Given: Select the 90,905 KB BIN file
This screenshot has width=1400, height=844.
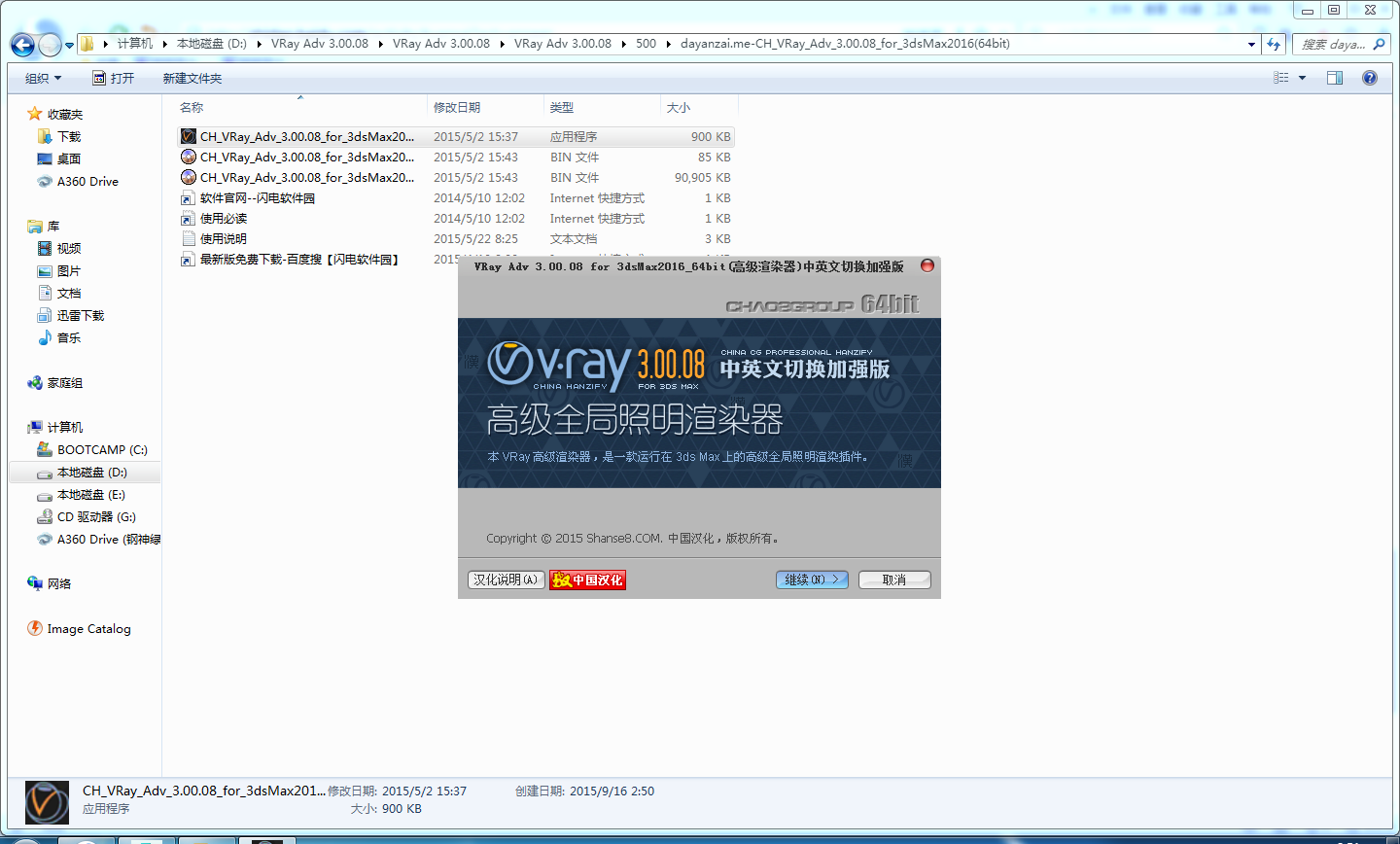Looking at the screenshot, I should (x=456, y=177).
